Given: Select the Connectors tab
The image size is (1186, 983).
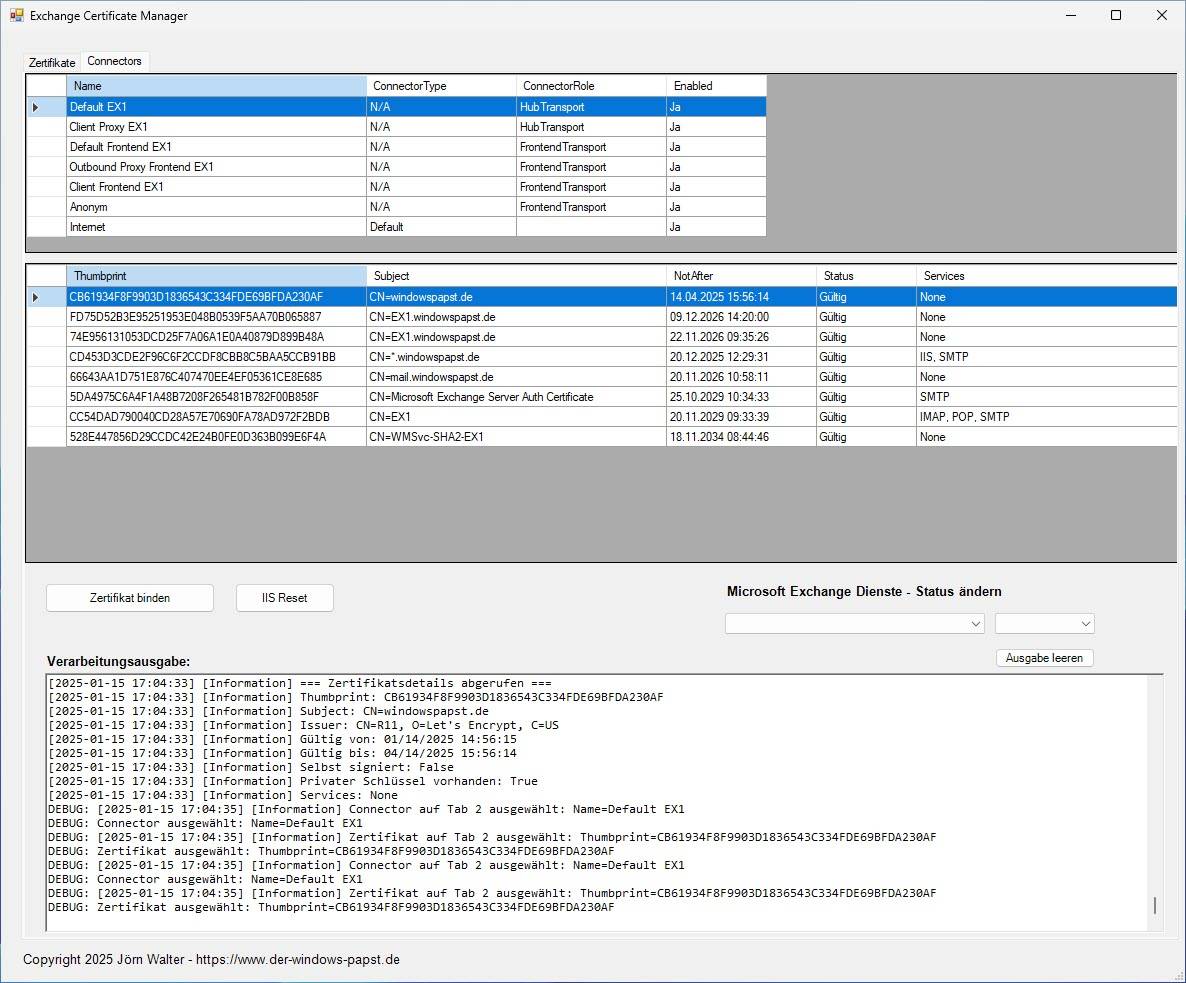Looking at the screenshot, I should (114, 61).
